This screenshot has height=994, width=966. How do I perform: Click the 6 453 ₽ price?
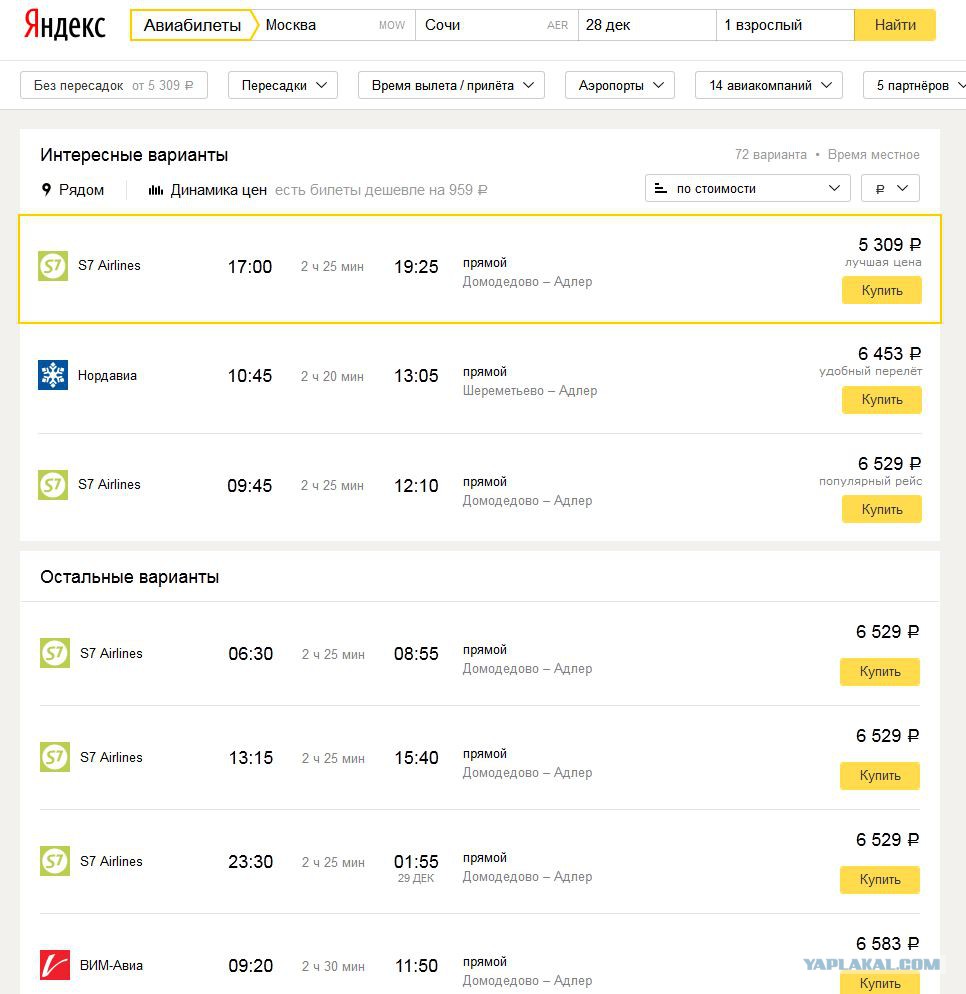tap(889, 354)
